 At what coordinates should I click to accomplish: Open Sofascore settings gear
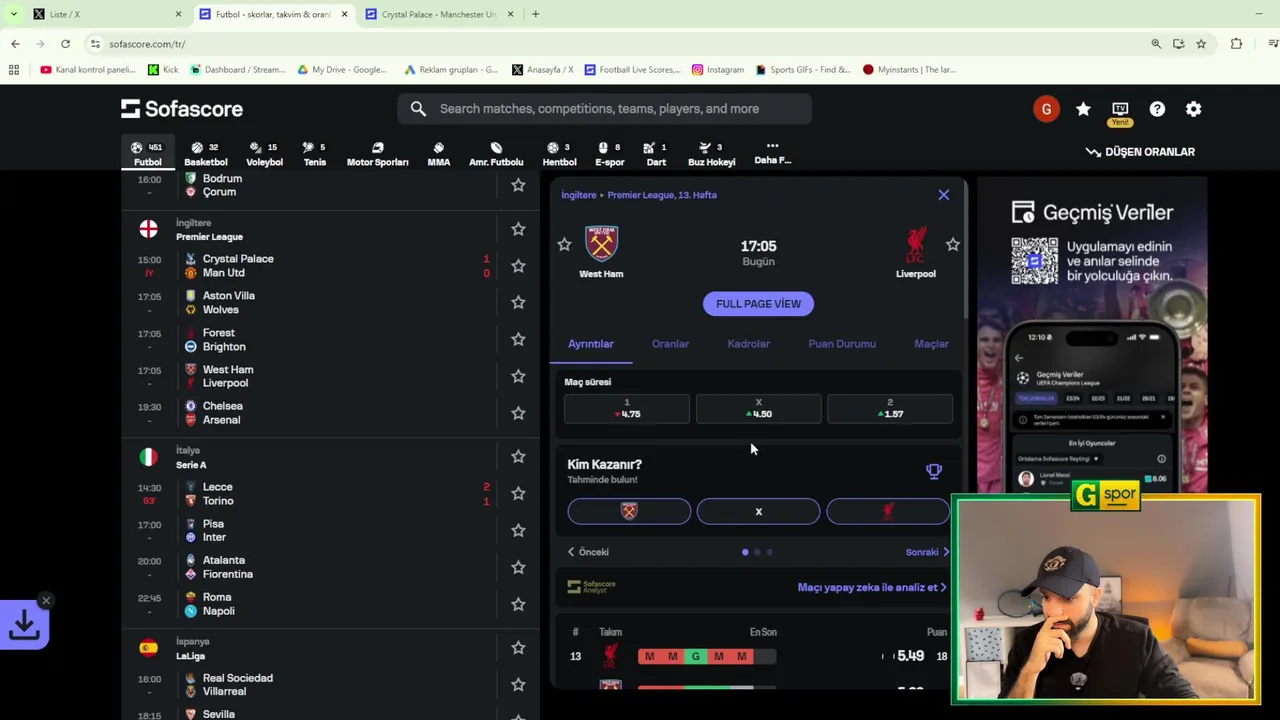(1193, 109)
